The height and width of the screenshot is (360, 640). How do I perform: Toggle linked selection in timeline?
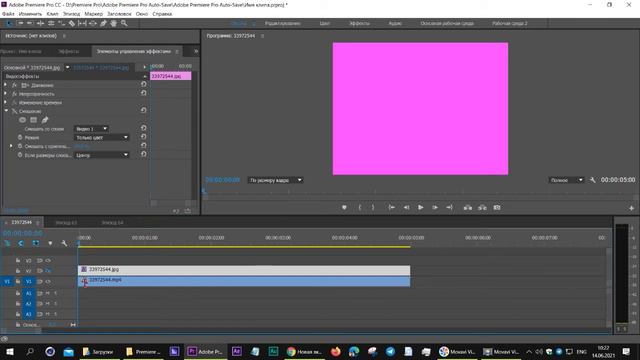coord(36,243)
